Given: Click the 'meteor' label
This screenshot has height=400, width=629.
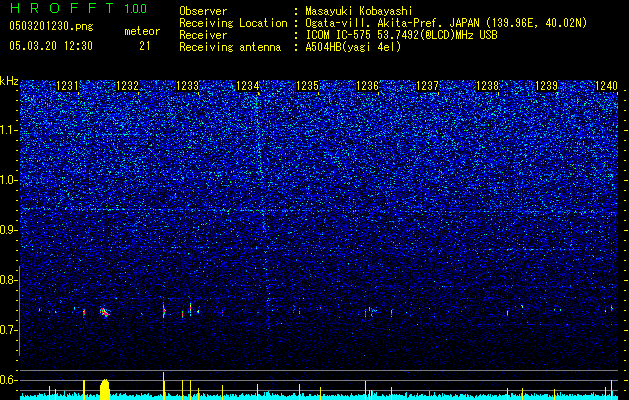Looking at the screenshot, I should click(x=142, y=31).
